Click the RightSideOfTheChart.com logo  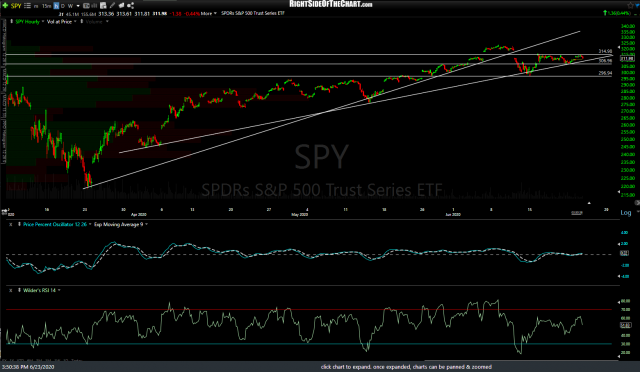pyautogui.click(x=331, y=4)
